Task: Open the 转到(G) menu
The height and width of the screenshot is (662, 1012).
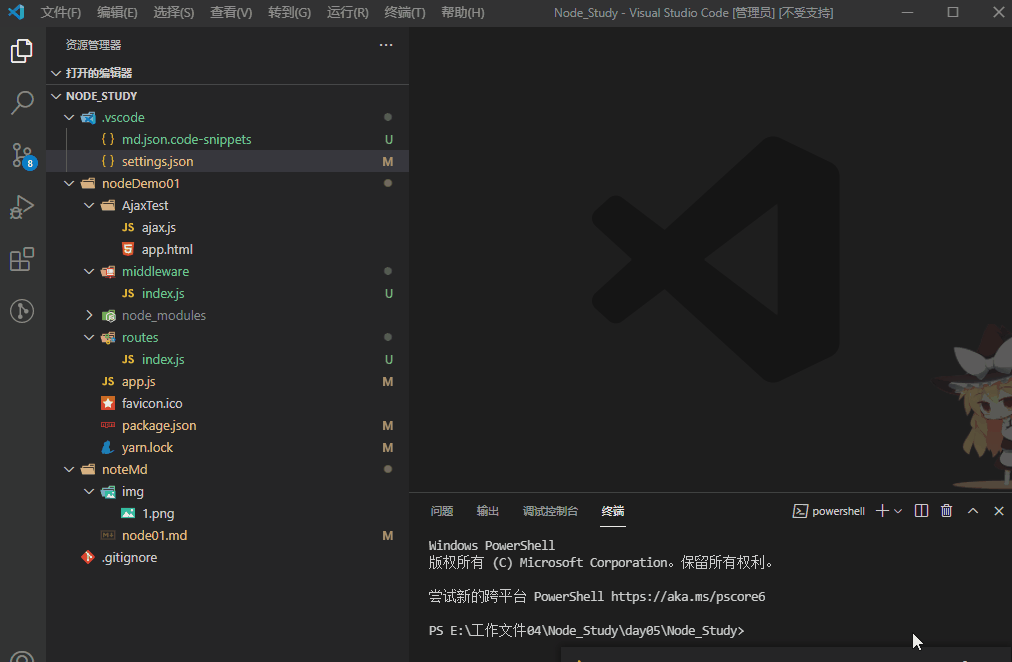Action: pyautogui.click(x=289, y=12)
